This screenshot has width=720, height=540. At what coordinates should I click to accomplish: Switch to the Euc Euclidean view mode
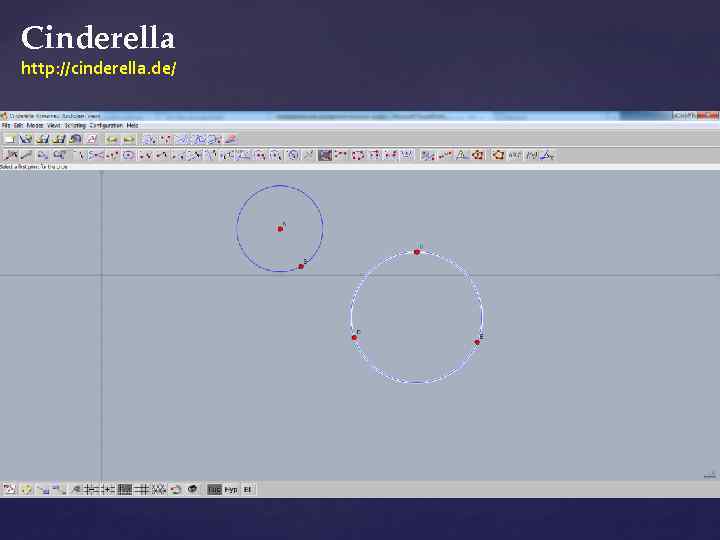(x=214, y=489)
